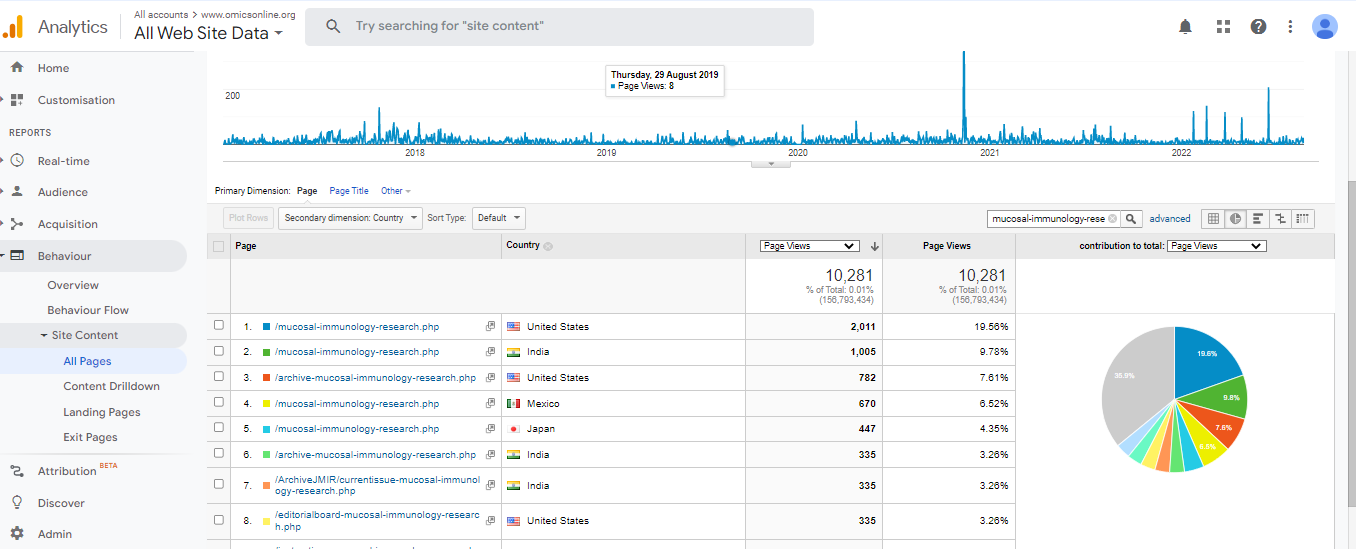
Task: Click the green legend swatch in row 2
Action: tap(266, 352)
